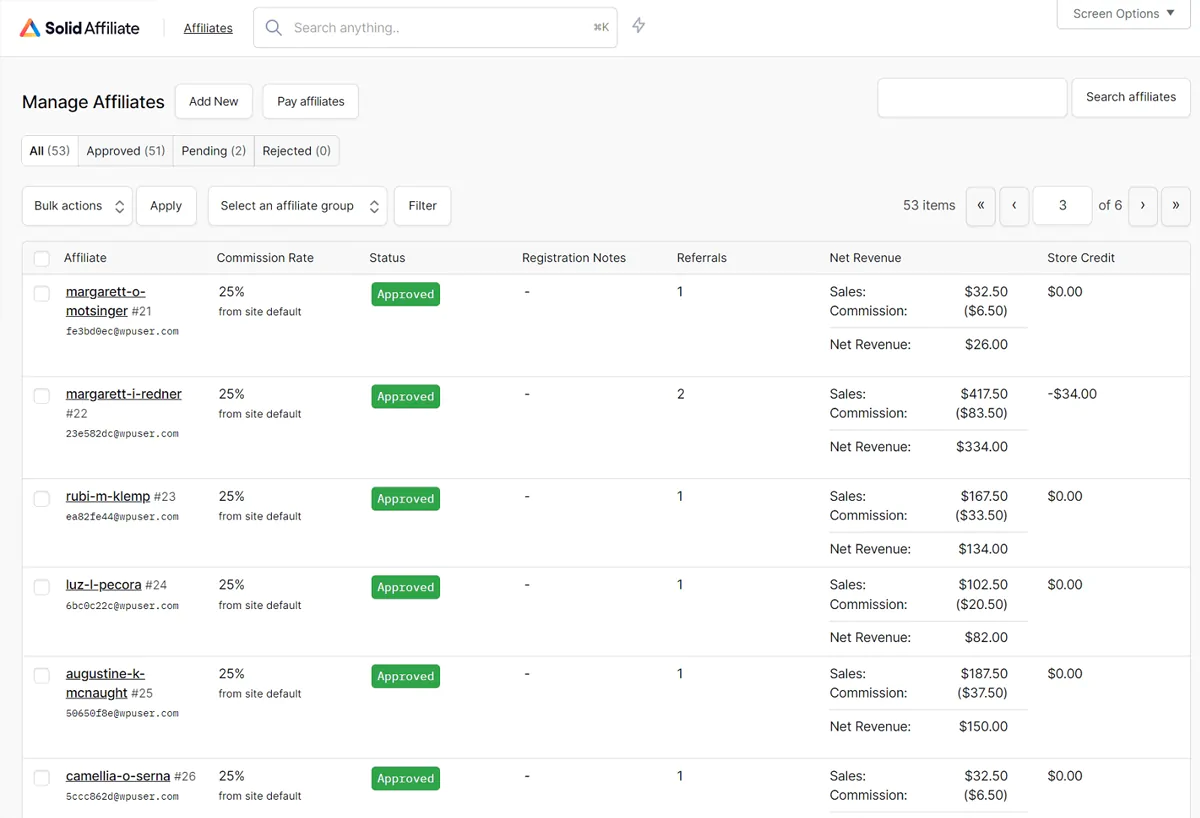The height and width of the screenshot is (818, 1200).
Task: Show the Approved (51) affiliates tab
Action: tap(125, 151)
